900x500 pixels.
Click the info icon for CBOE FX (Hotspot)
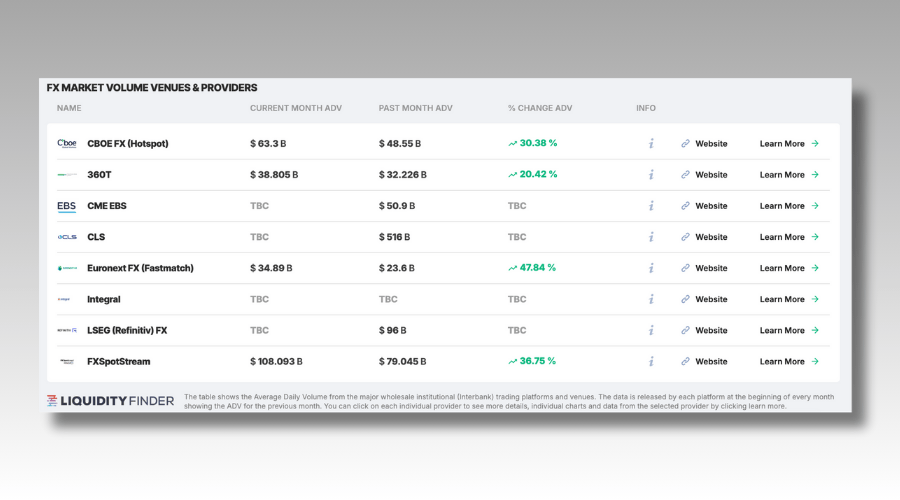tap(651, 143)
